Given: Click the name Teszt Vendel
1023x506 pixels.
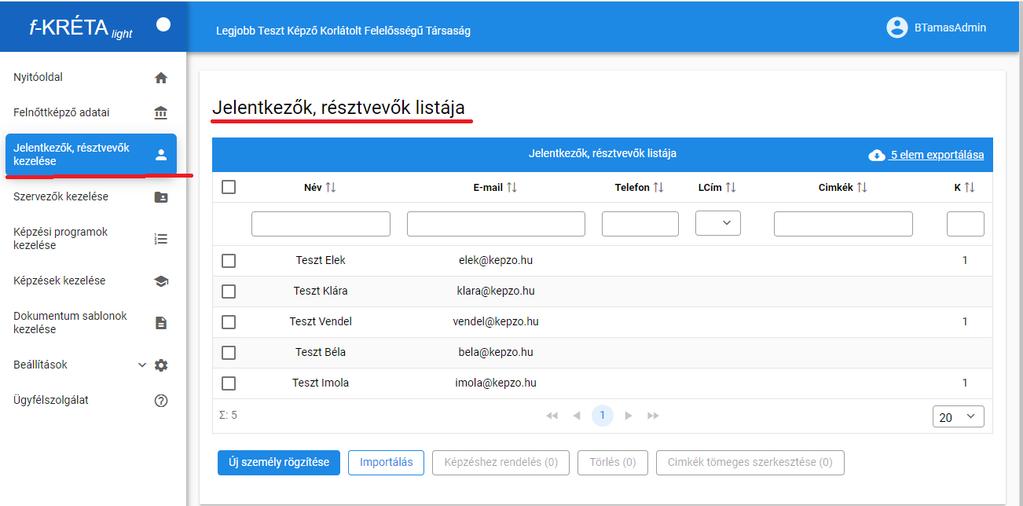Looking at the screenshot, I should tap(320, 321).
